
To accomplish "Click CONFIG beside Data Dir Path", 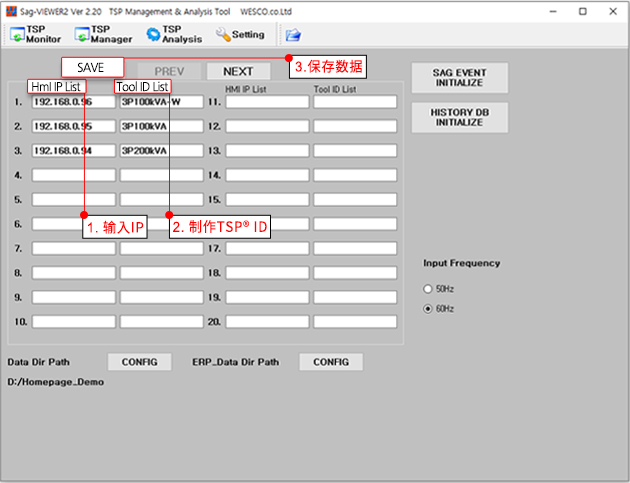I will click(x=140, y=362).
